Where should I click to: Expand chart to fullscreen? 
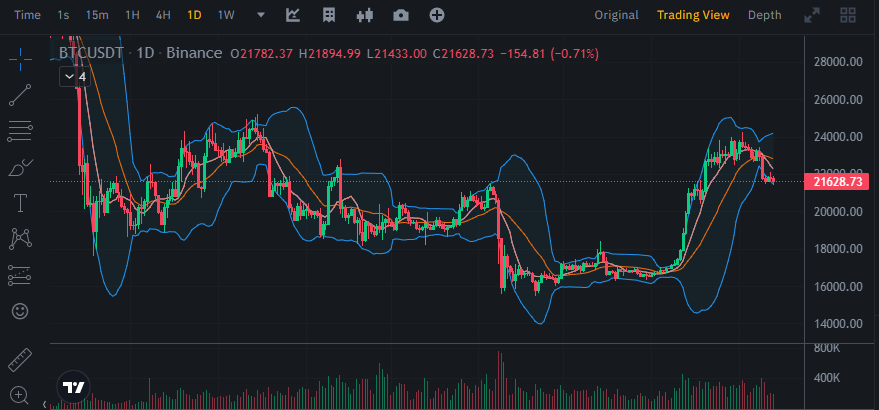(x=812, y=15)
